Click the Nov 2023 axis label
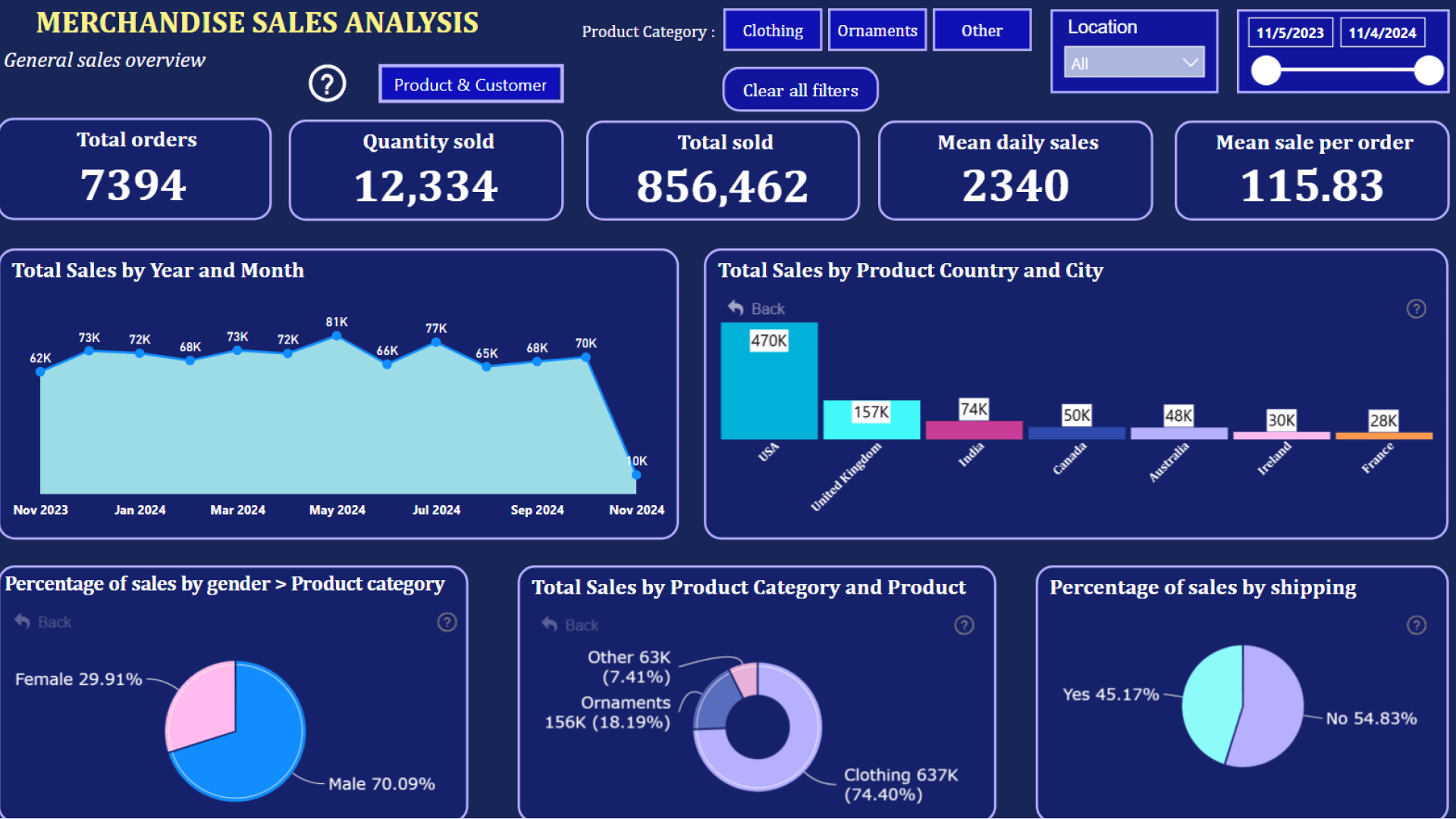The height and width of the screenshot is (819, 1456). pyautogui.click(x=41, y=510)
